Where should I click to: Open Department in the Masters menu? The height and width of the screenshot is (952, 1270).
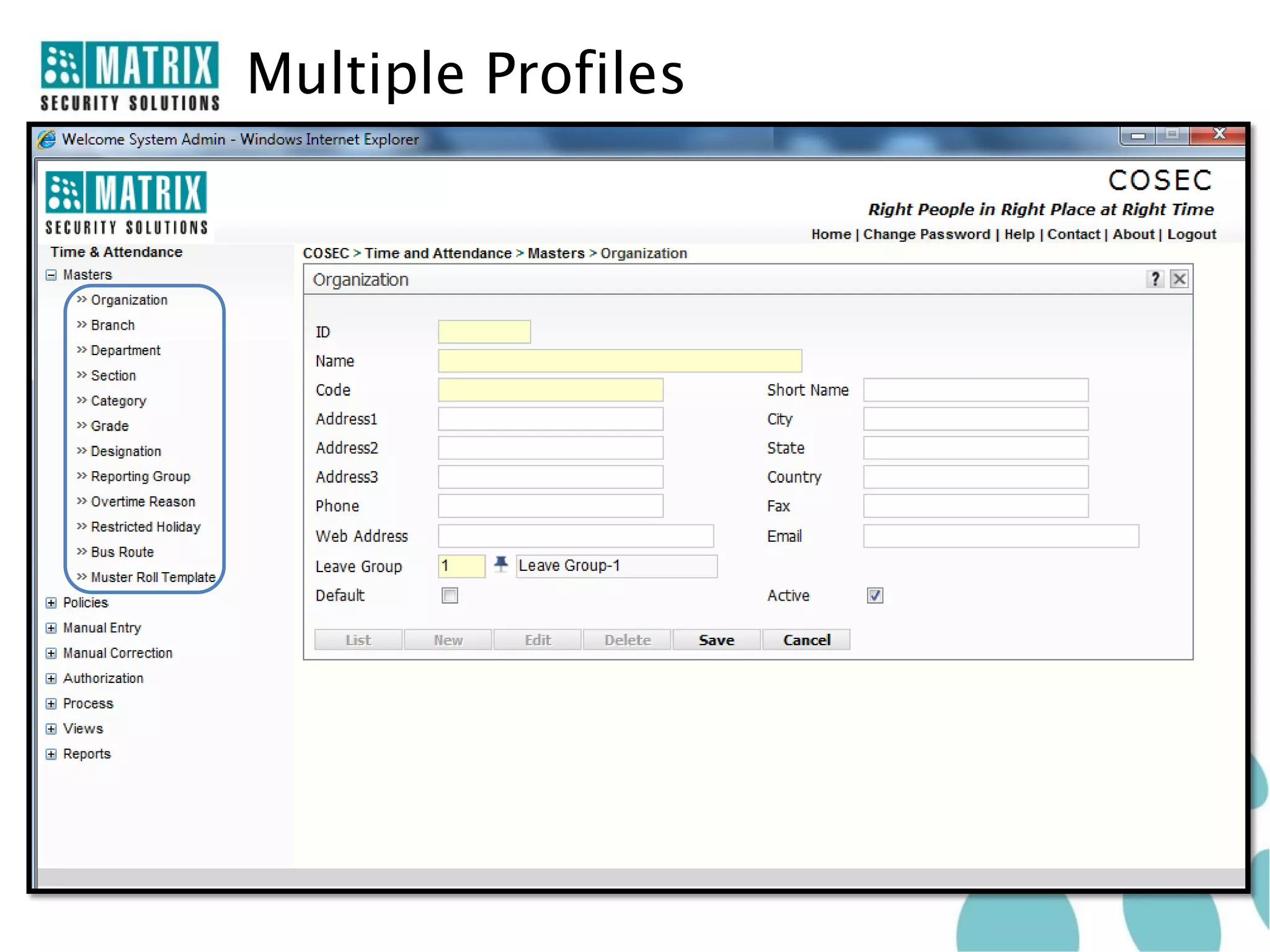(x=126, y=350)
